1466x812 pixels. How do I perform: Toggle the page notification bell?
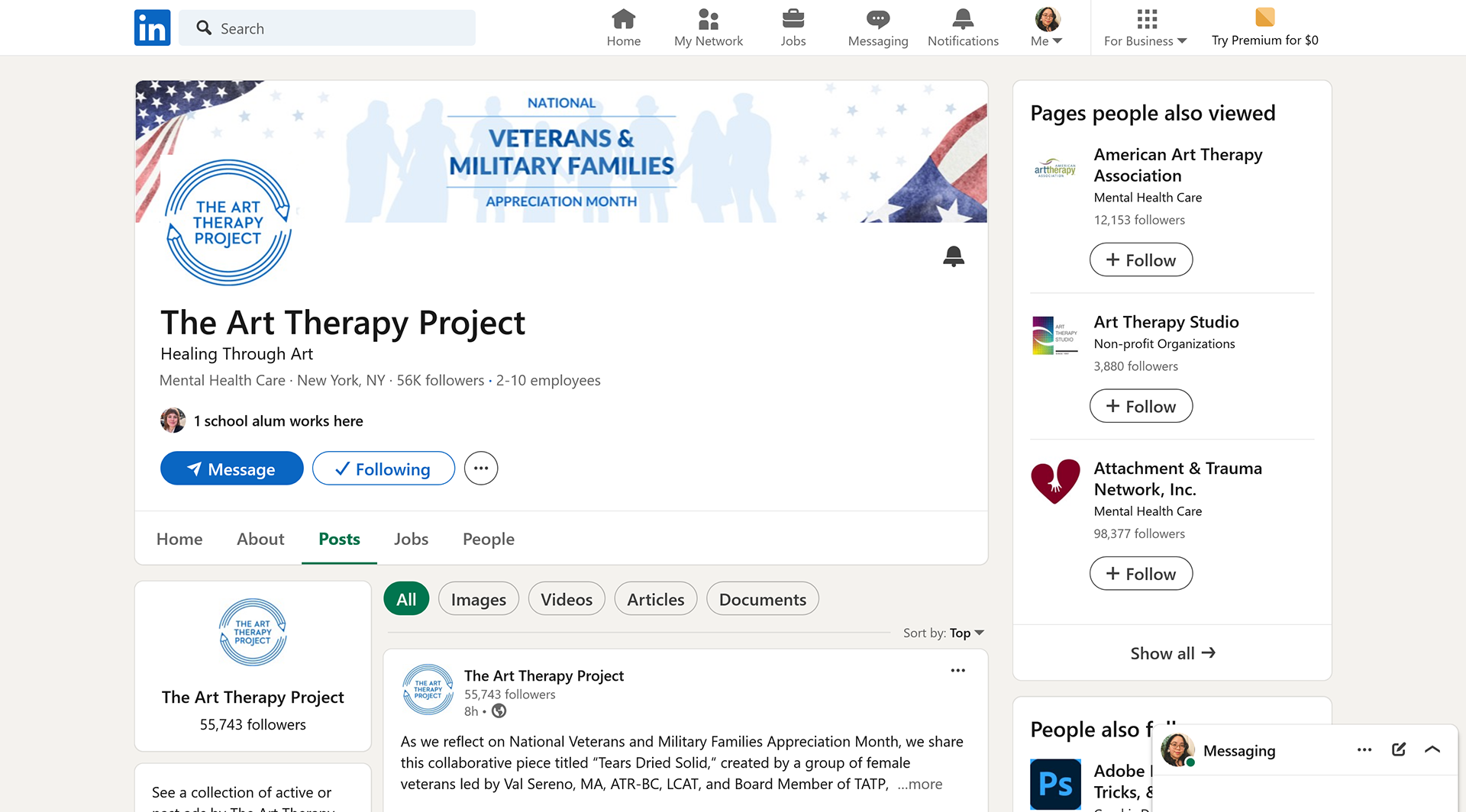pyautogui.click(x=953, y=256)
